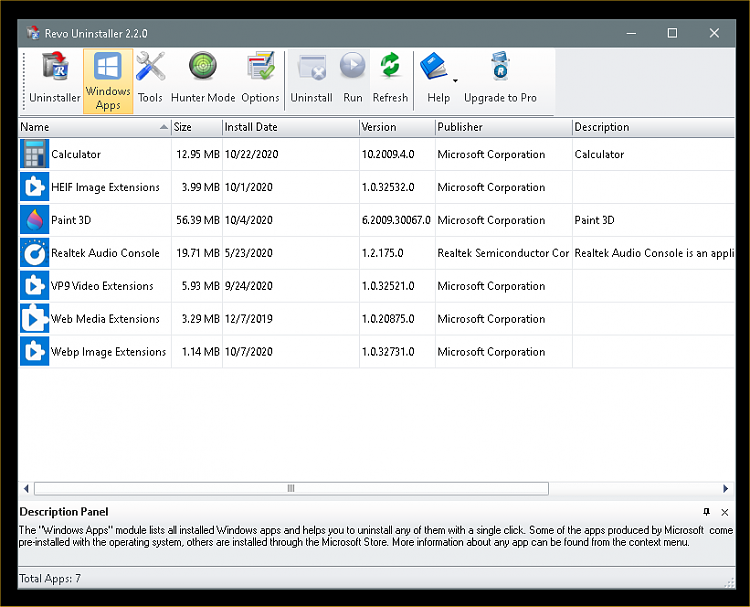Click the horizontal scrollbar thumb

[291, 488]
